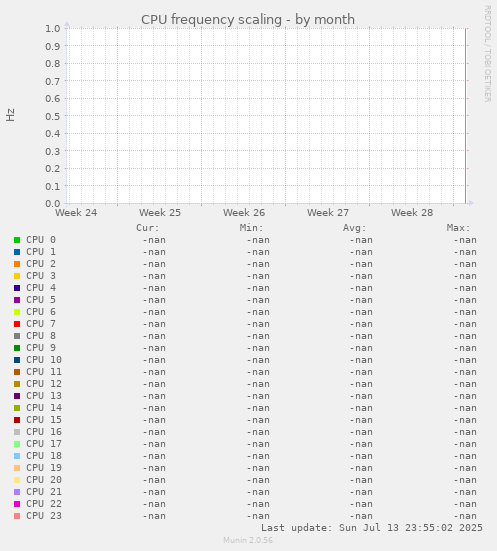Click the CPU 6 lime color swatch
The image size is (497, 551).
[x=17, y=312]
